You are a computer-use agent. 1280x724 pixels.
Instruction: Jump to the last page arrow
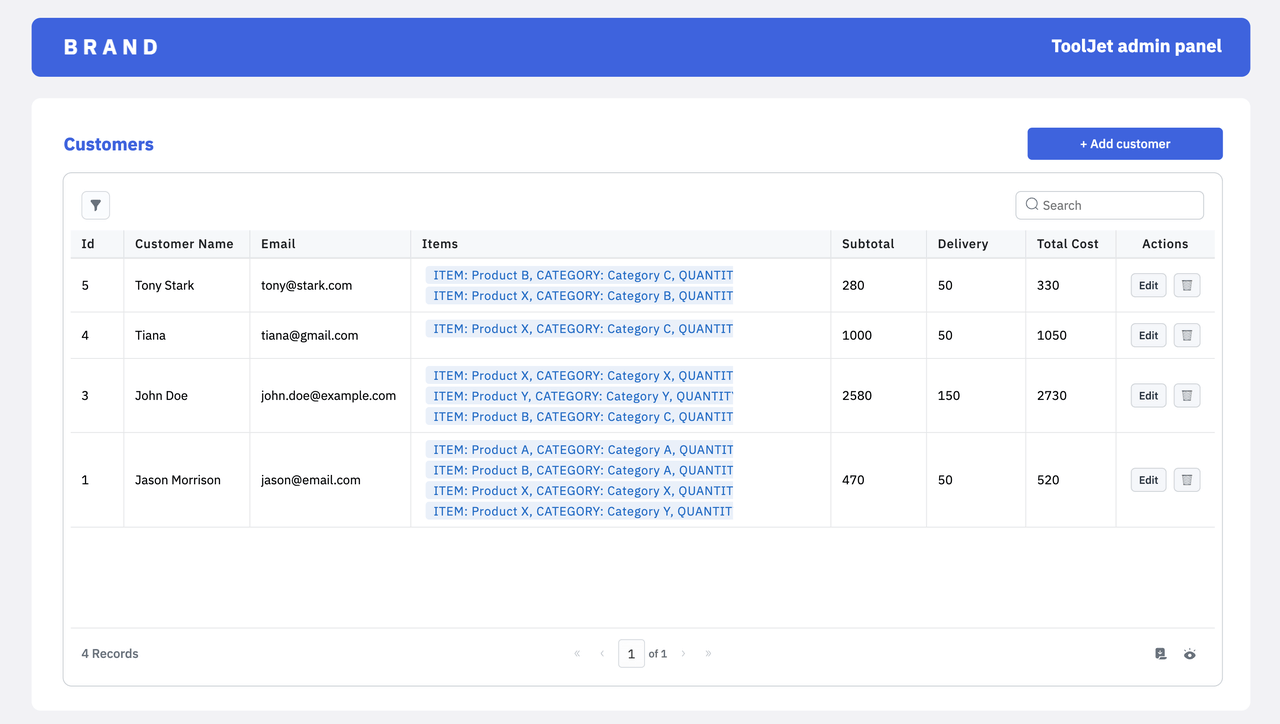tap(708, 654)
